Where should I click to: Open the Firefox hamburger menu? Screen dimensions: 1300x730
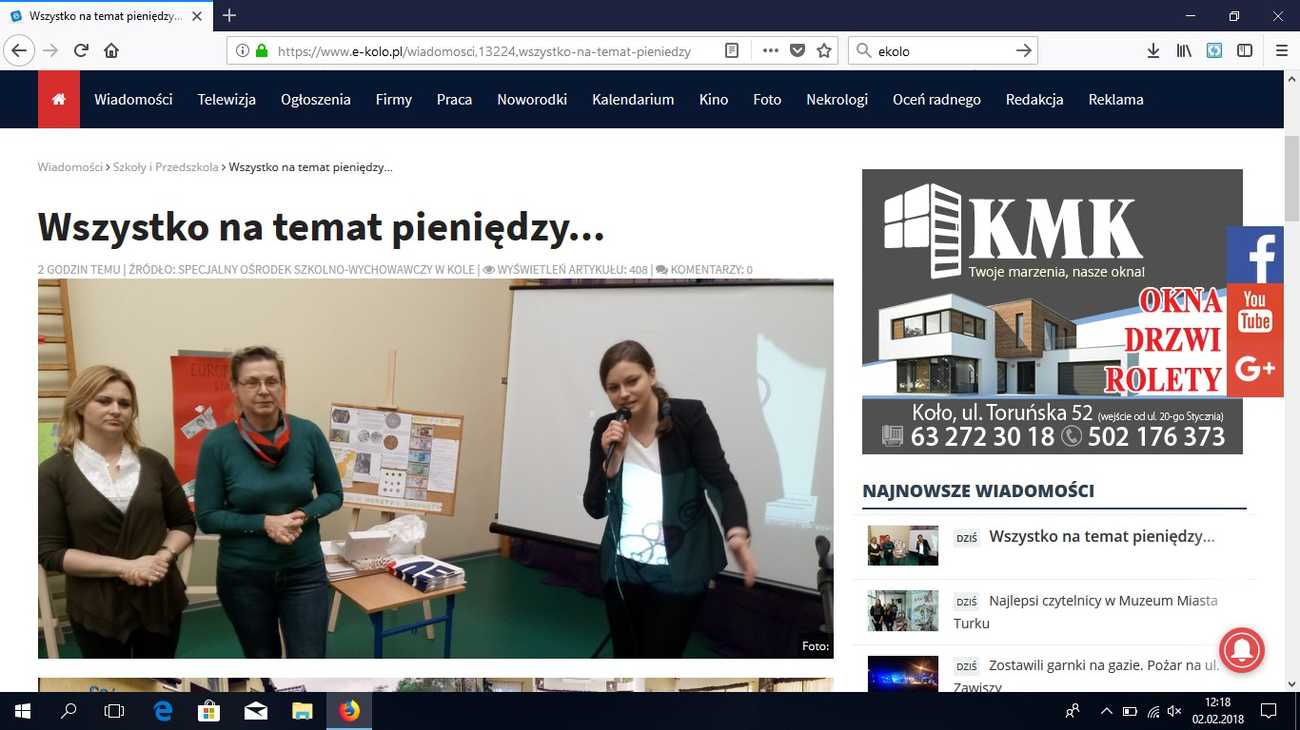point(1281,50)
